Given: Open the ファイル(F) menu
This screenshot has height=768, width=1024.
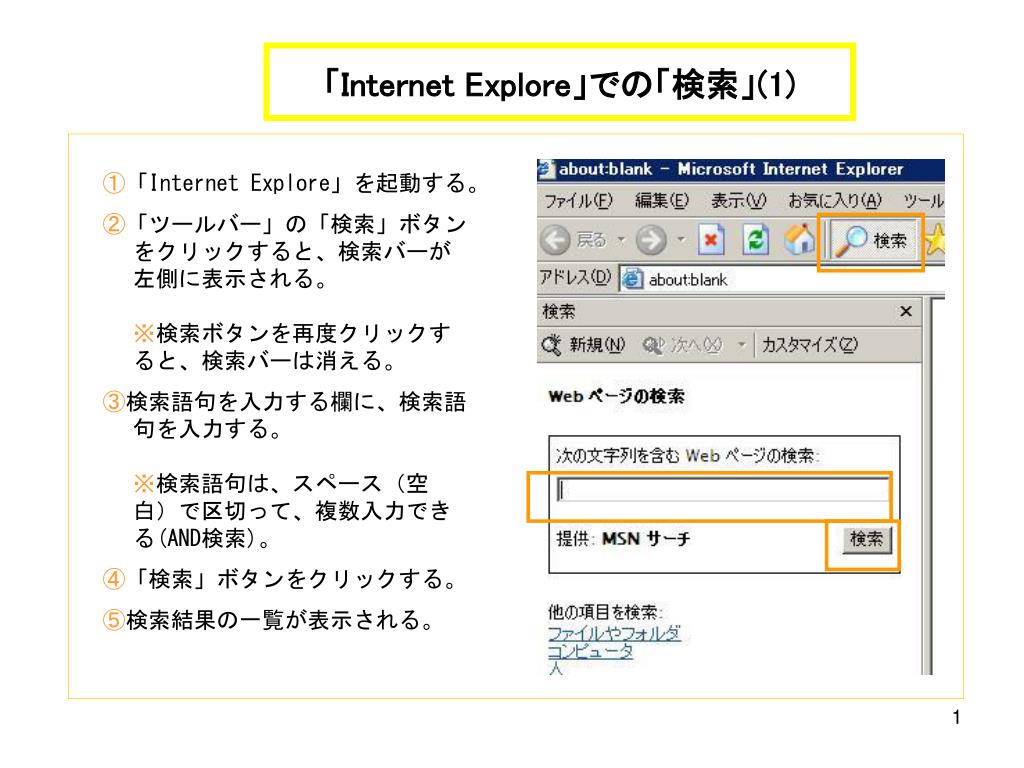Looking at the screenshot, I should coord(579,200).
